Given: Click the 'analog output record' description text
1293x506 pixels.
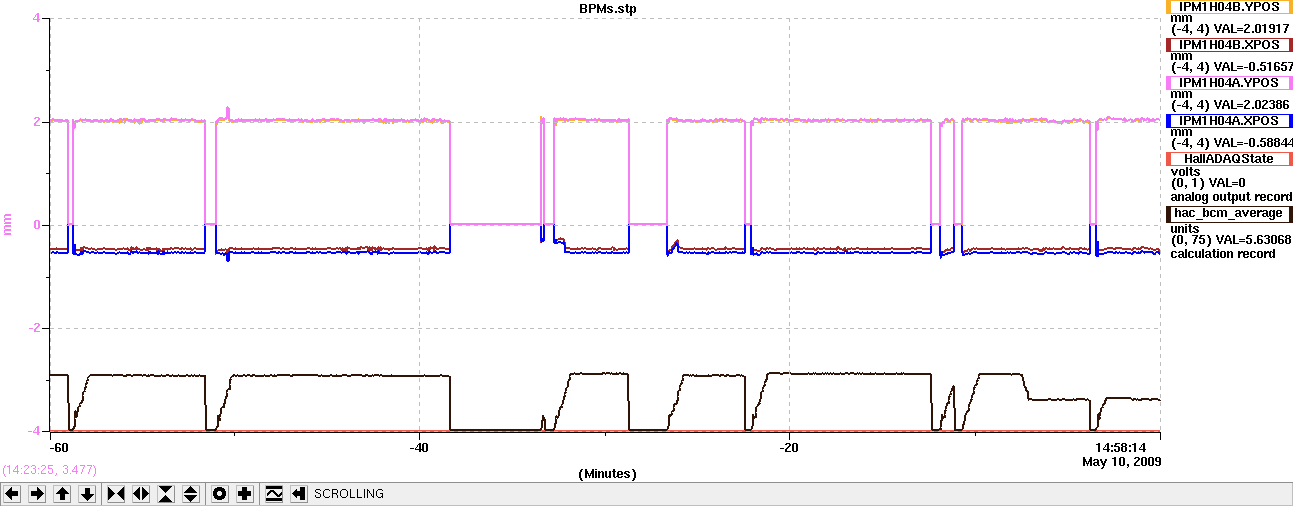Looking at the screenshot, I should point(1230,197).
